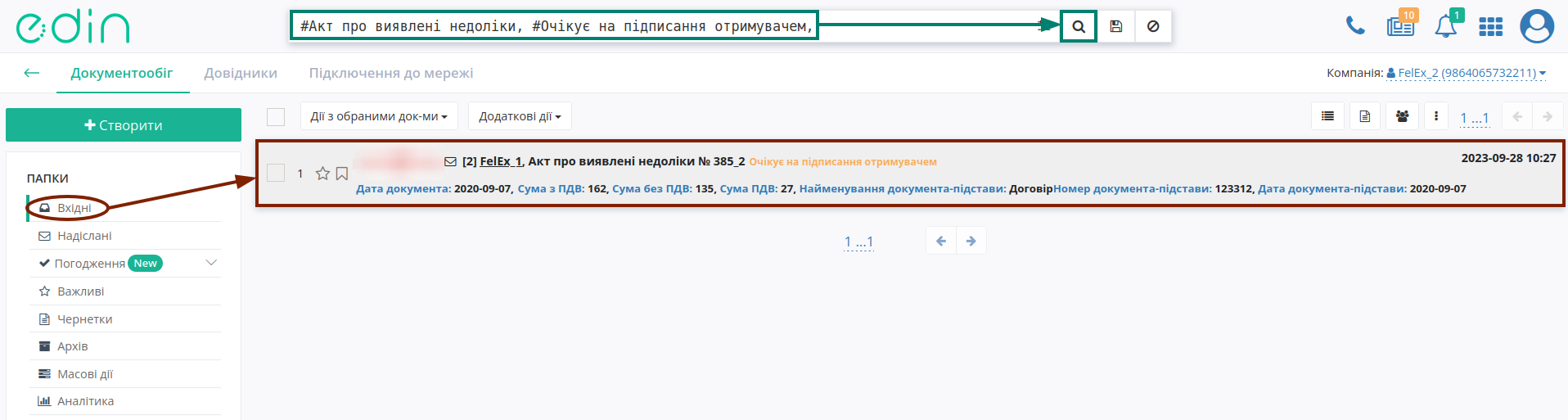Image resolution: width=1568 pixels, height=420 pixels.
Task: Tick the select-all documents checkbox
Action: [276, 116]
